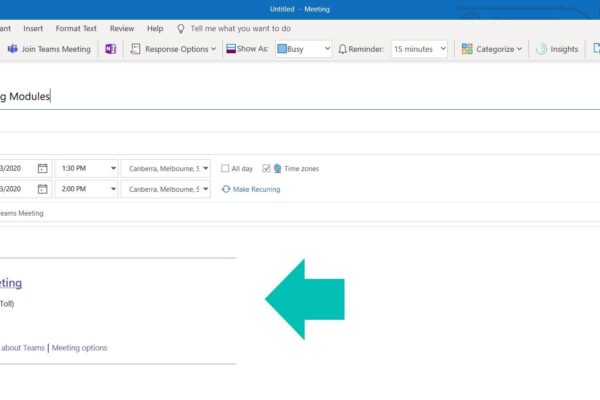600x400 pixels.
Task: Click the Teams logo icon in ribbon
Action: [x=13, y=49]
